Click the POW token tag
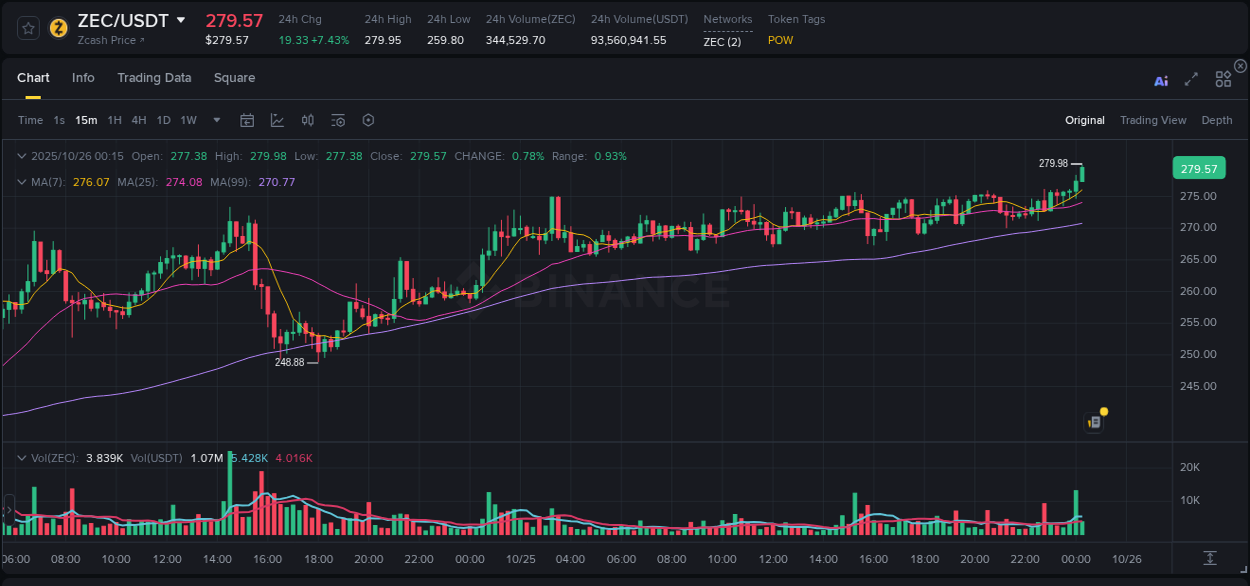1250x586 pixels. [780, 41]
